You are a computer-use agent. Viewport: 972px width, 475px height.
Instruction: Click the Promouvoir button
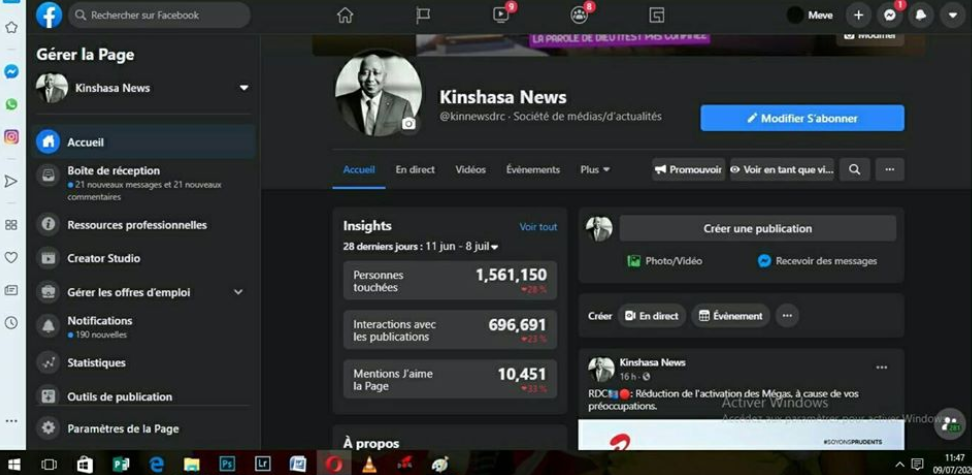click(x=688, y=169)
